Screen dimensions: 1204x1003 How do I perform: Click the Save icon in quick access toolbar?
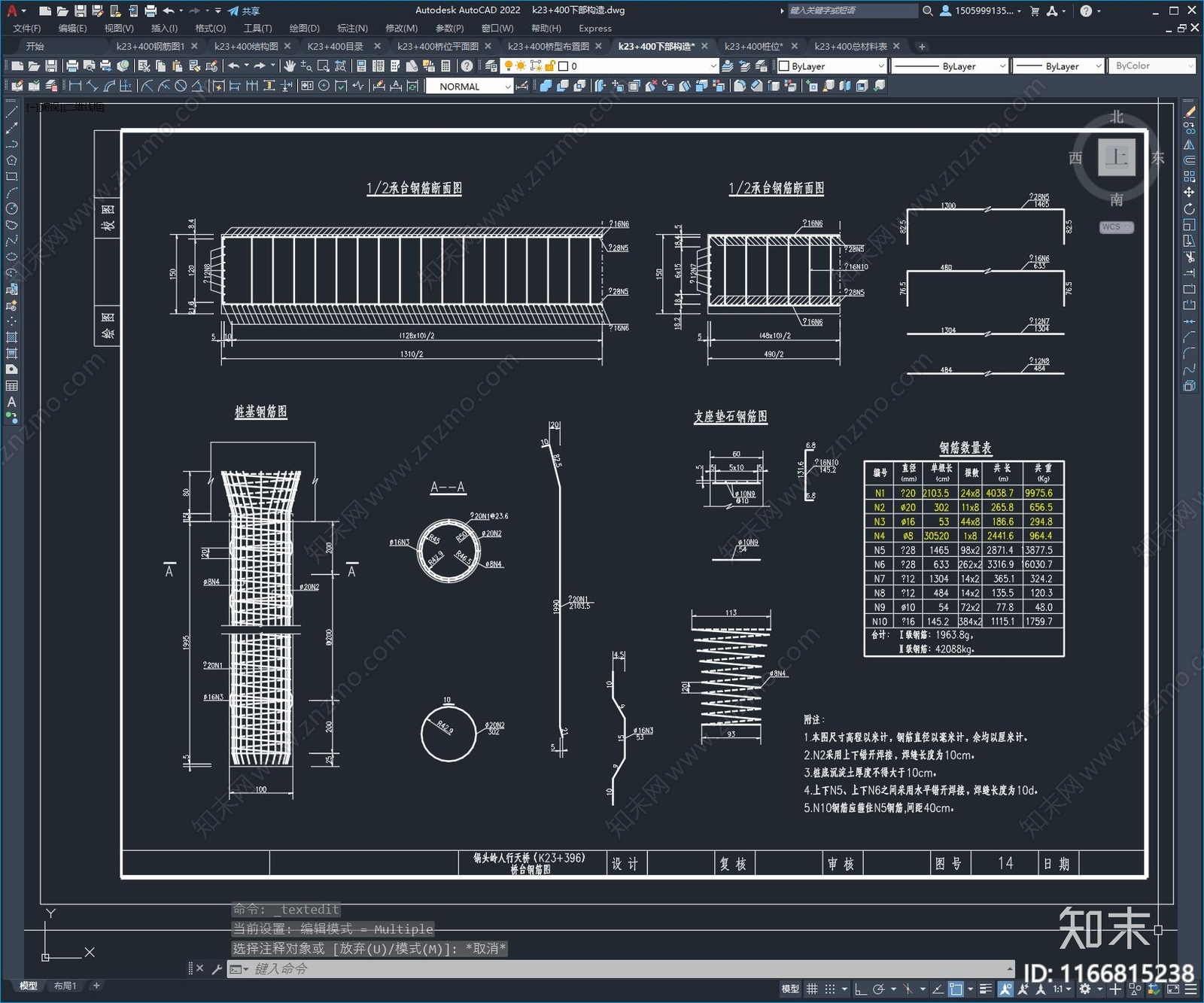pyautogui.click(x=80, y=11)
